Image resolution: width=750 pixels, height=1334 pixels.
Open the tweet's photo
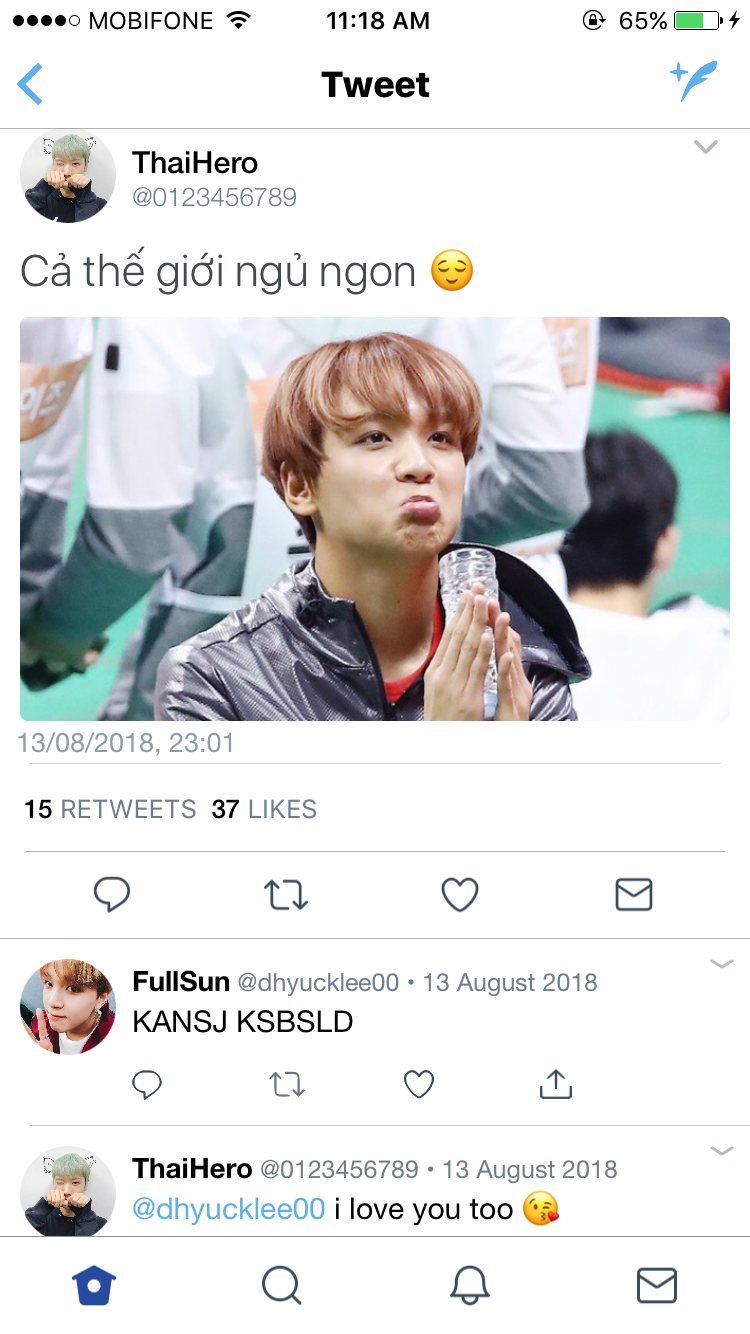[x=375, y=519]
